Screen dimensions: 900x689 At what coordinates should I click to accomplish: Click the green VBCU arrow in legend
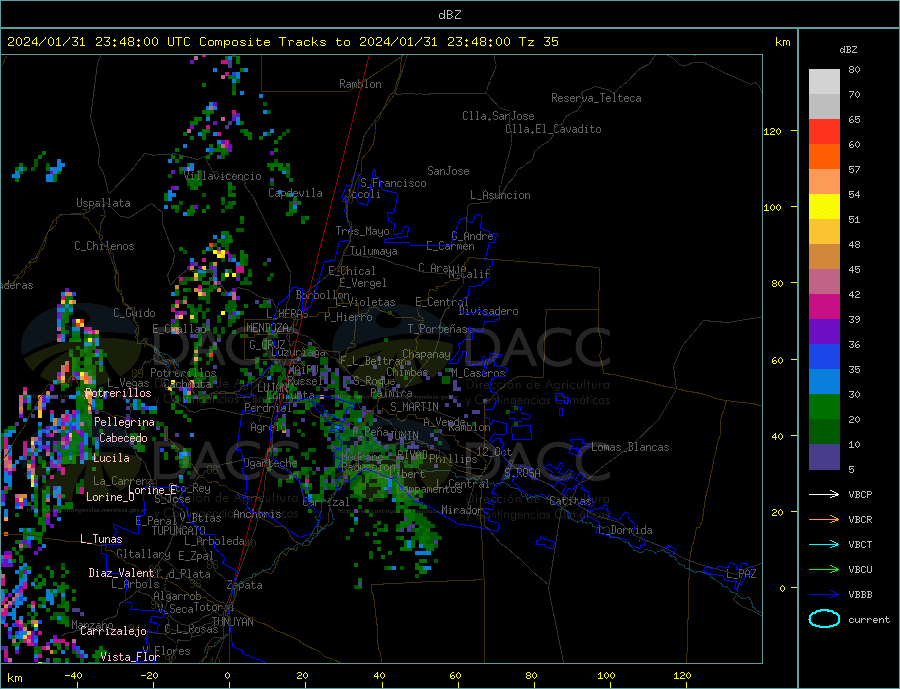click(x=824, y=570)
